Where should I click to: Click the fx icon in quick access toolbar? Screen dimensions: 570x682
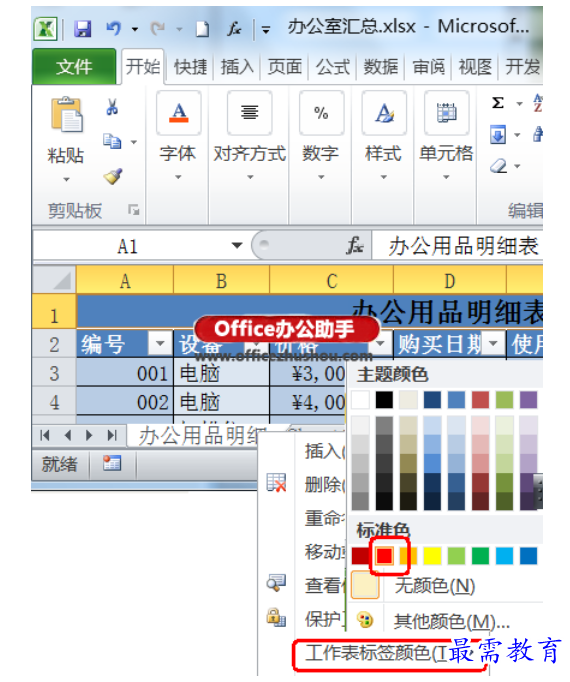point(235,29)
